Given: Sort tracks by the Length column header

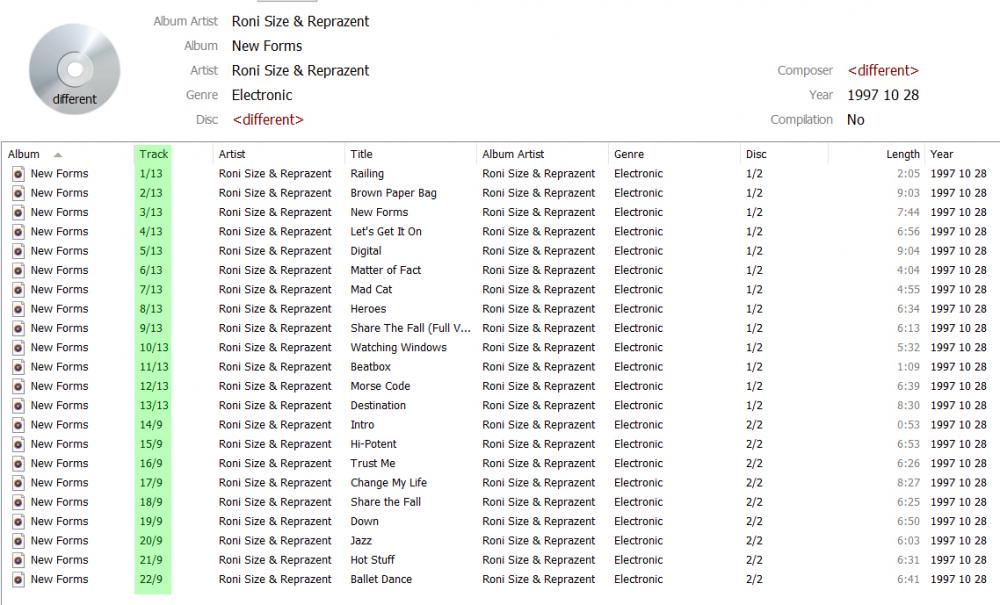Looking at the screenshot, I should tap(902, 154).
